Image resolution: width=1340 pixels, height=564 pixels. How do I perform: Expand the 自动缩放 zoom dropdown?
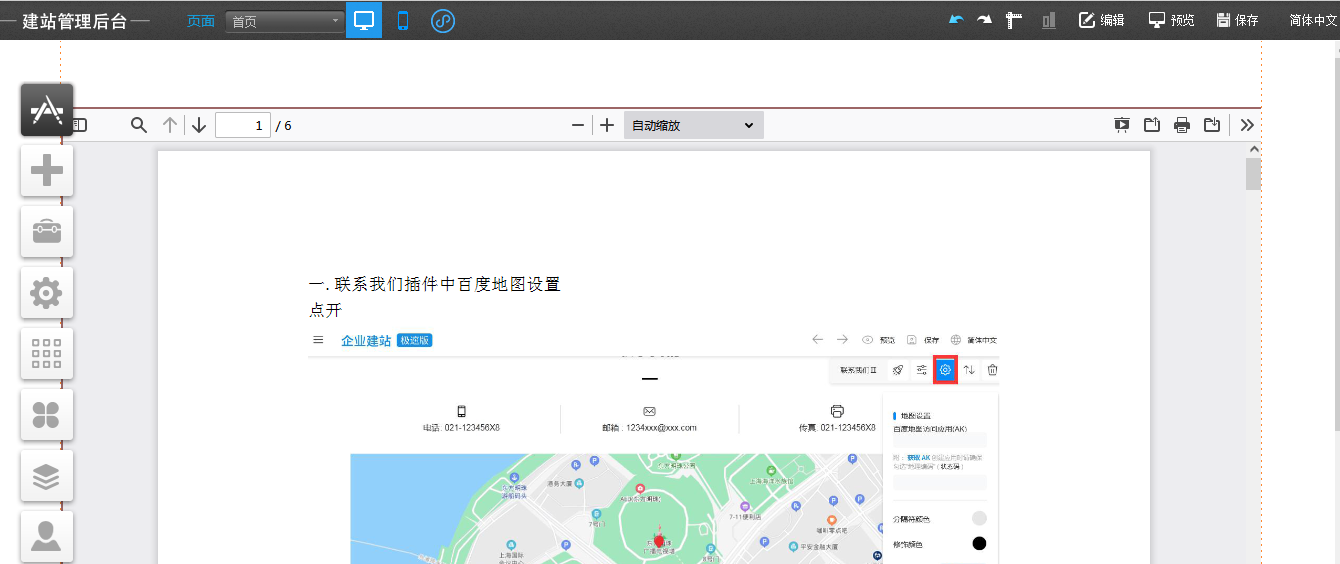(693, 125)
